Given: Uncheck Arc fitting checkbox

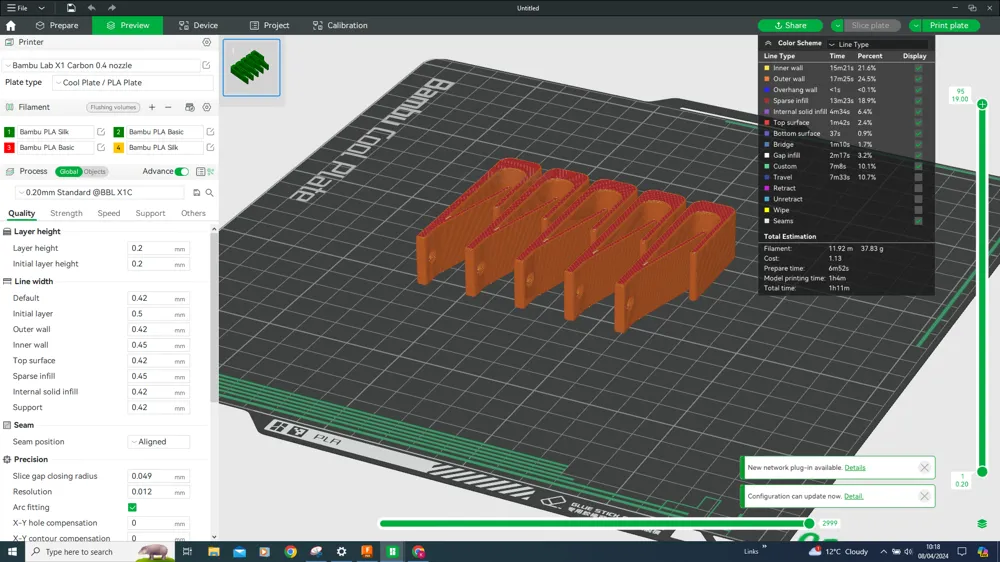Looking at the screenshot, I should [x=132, y=508].
